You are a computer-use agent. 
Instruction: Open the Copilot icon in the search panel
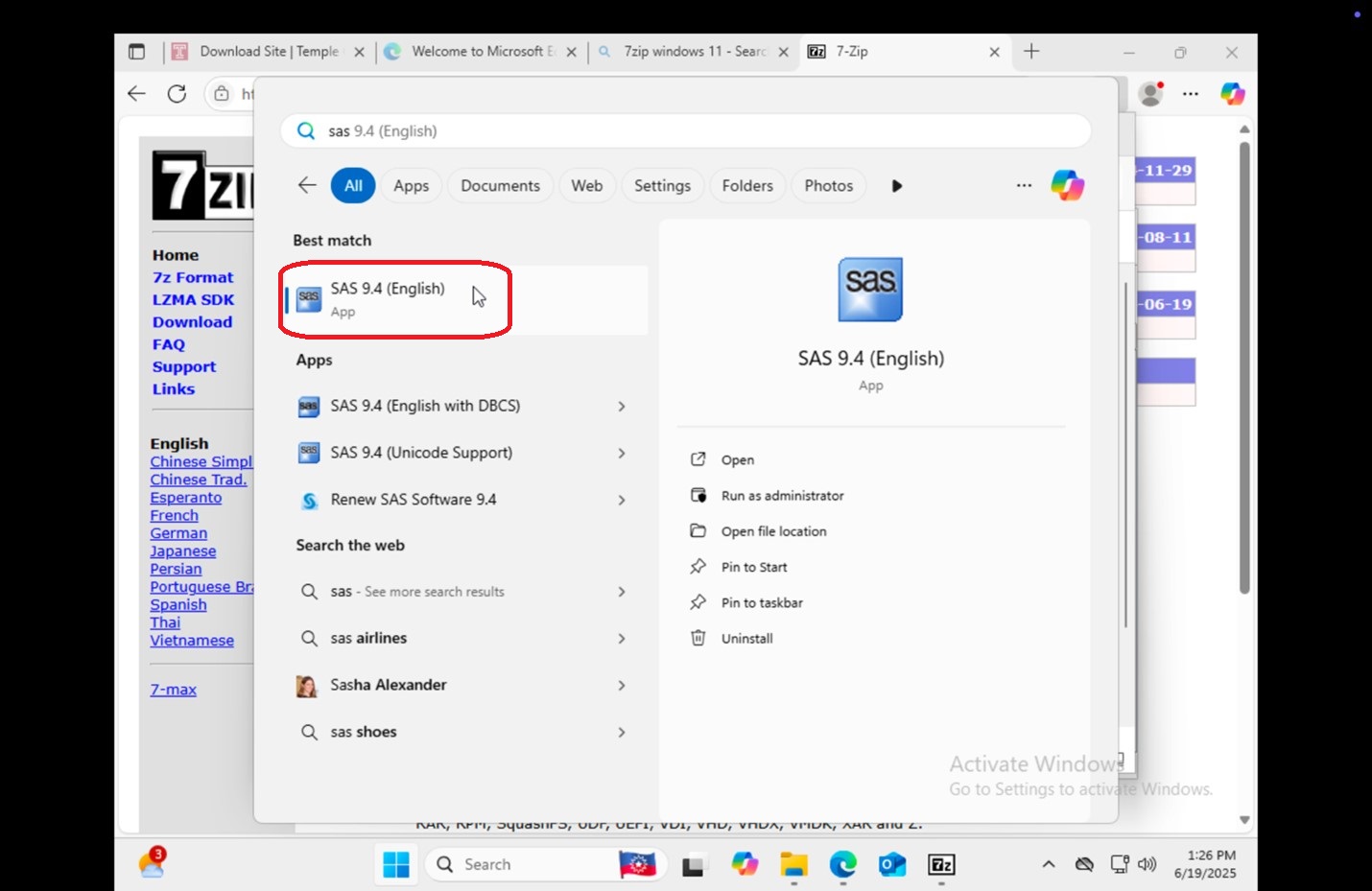tap(1067, 185)
